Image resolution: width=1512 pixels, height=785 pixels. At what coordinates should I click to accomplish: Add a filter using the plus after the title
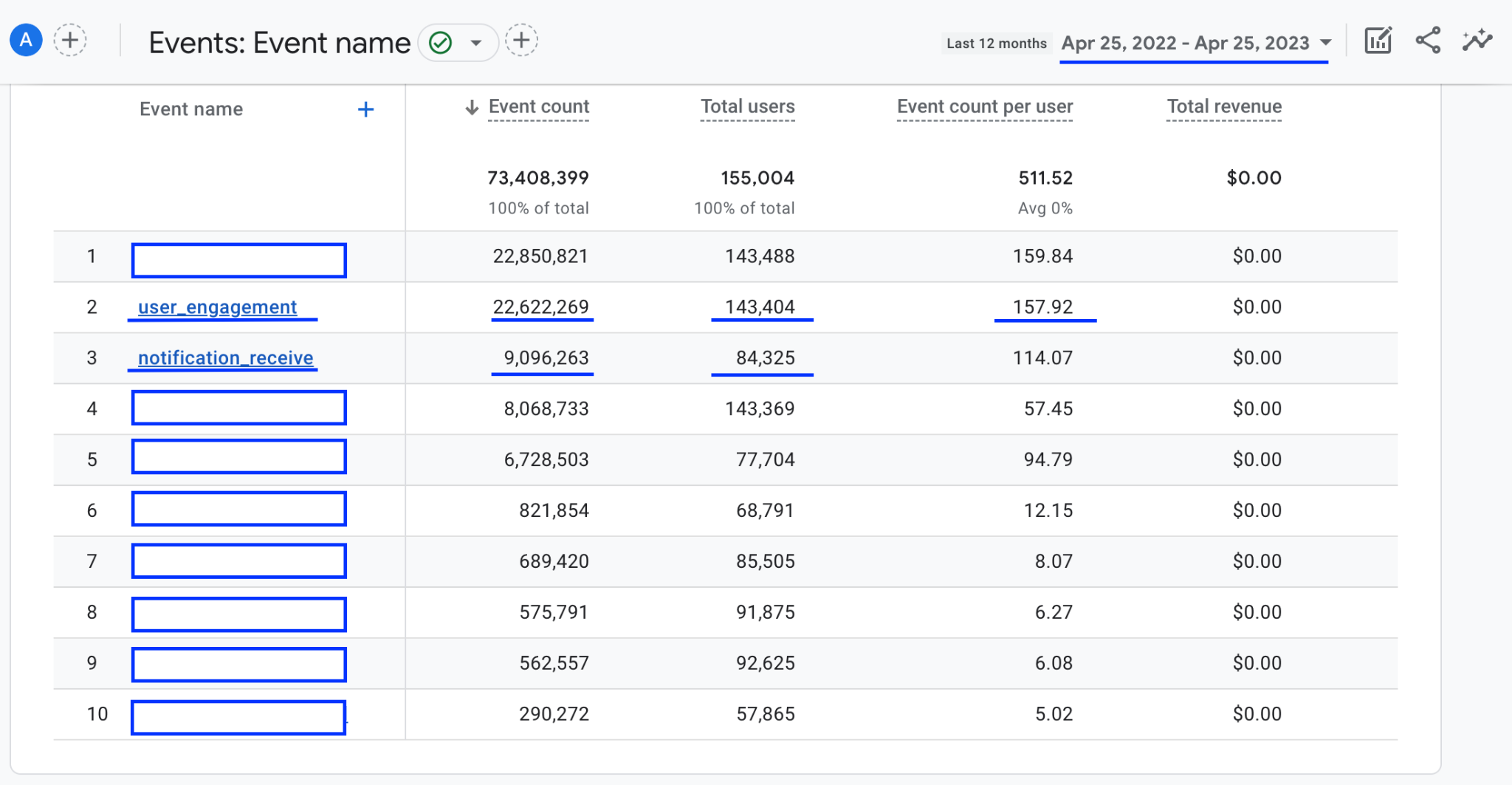point(521,41)
